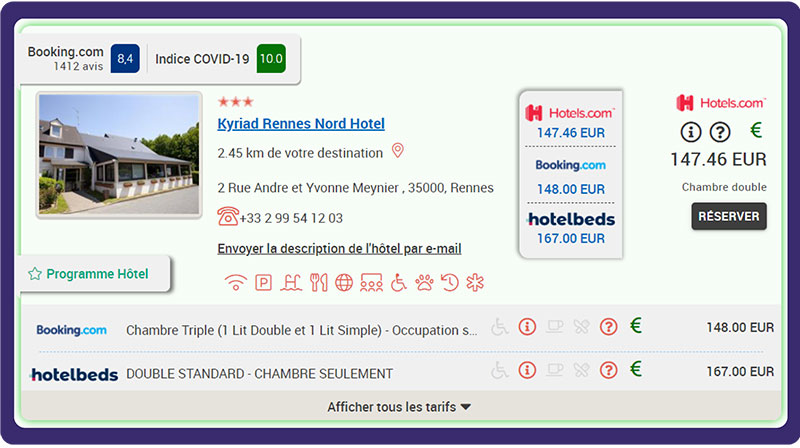Click the parking amenity icon
This screenshot has width=800, height=448.
tap(263, 282)
